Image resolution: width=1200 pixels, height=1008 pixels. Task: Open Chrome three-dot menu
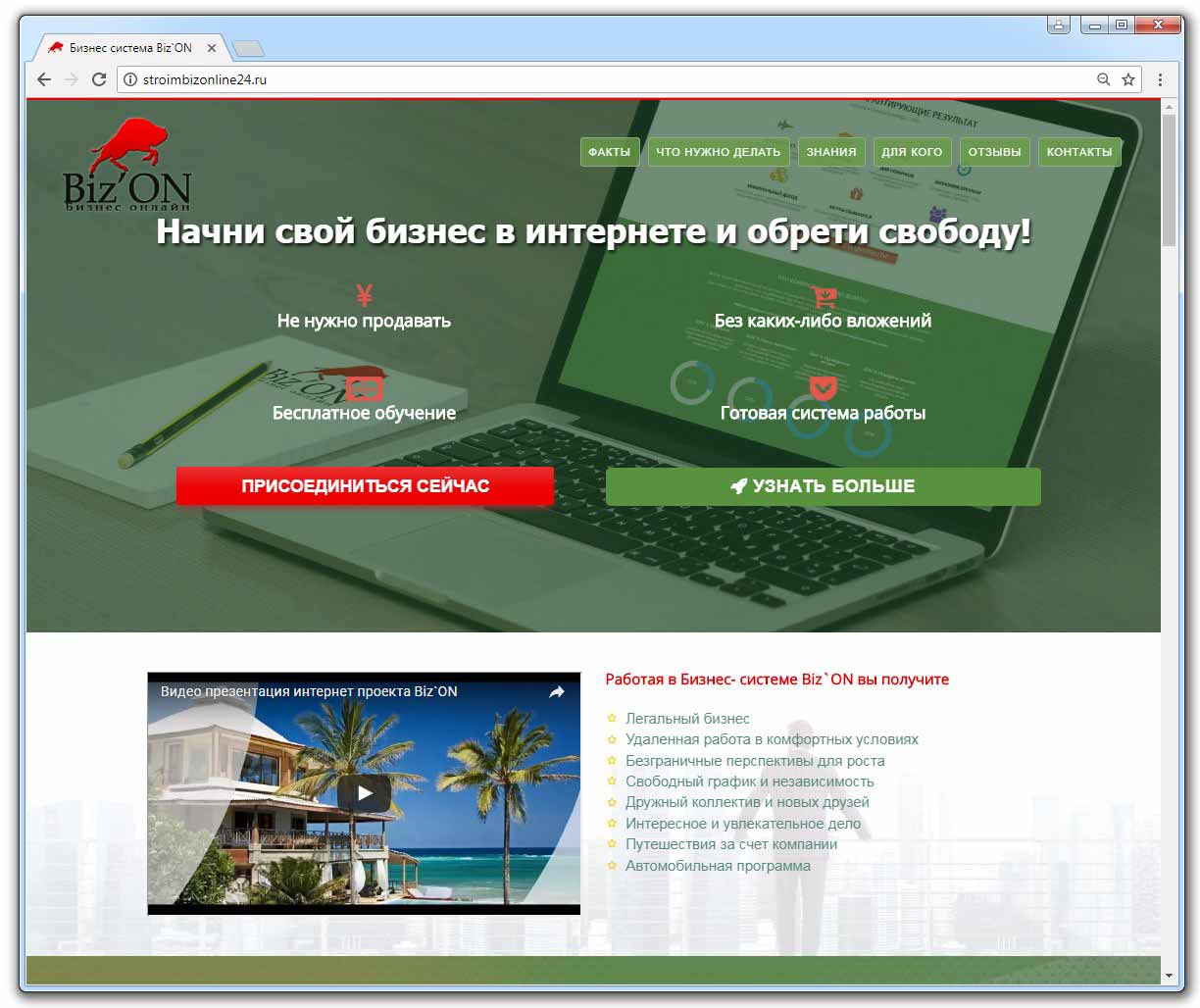[1160, 79]
